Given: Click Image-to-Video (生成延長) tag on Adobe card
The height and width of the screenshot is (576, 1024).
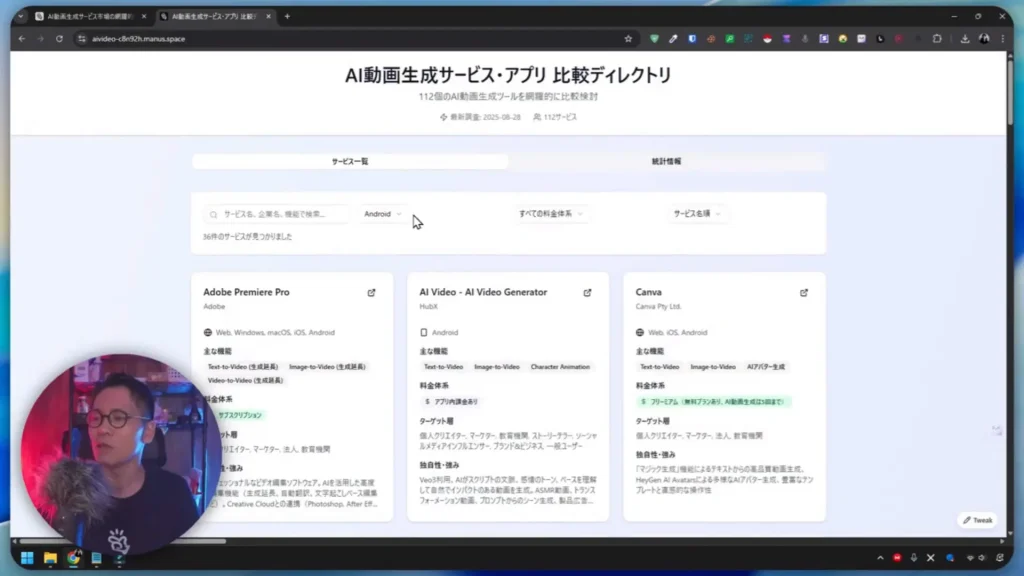Looking at the screenshot, I should point(327,367).
